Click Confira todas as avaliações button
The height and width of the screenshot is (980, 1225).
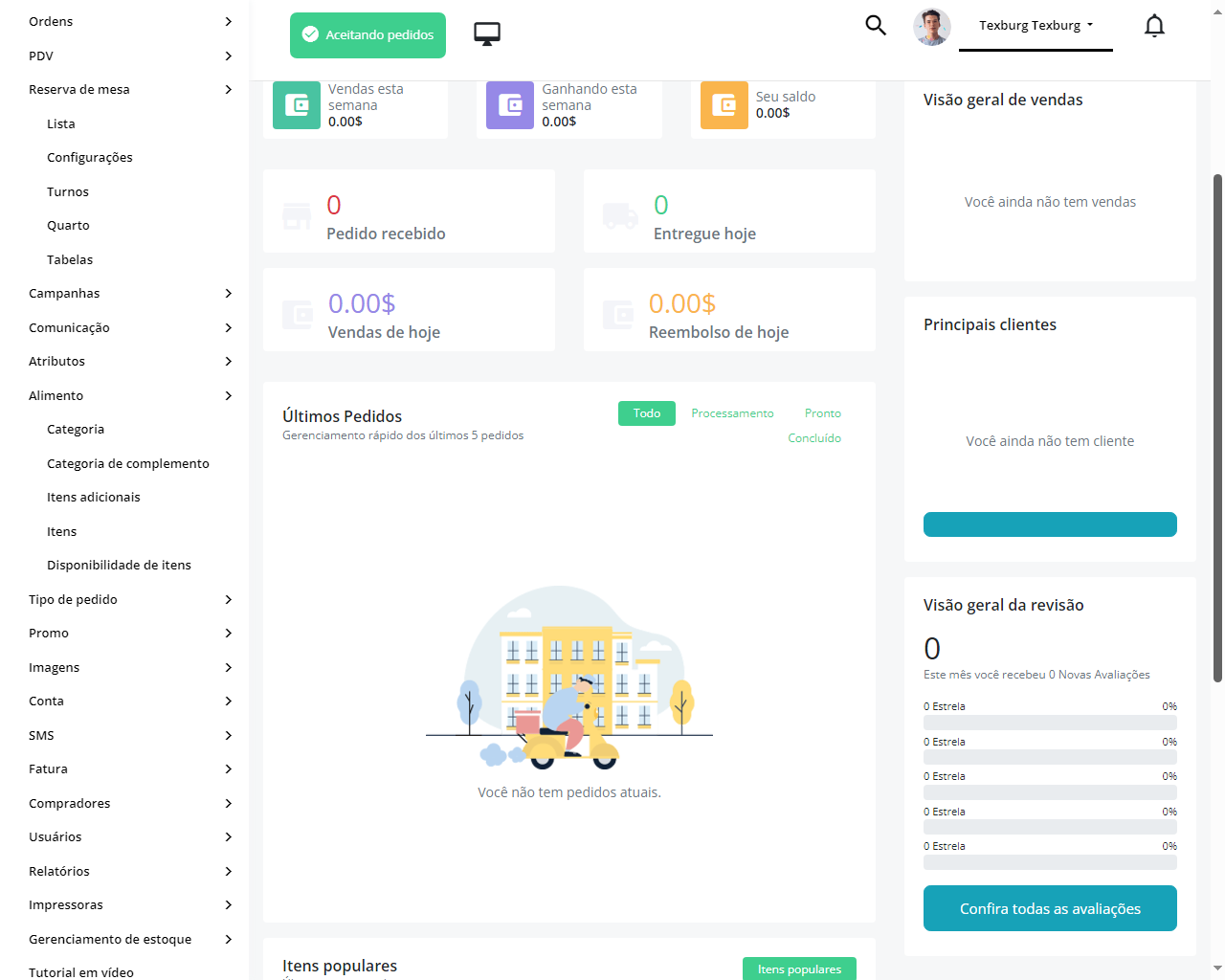tap(1050, 908)
